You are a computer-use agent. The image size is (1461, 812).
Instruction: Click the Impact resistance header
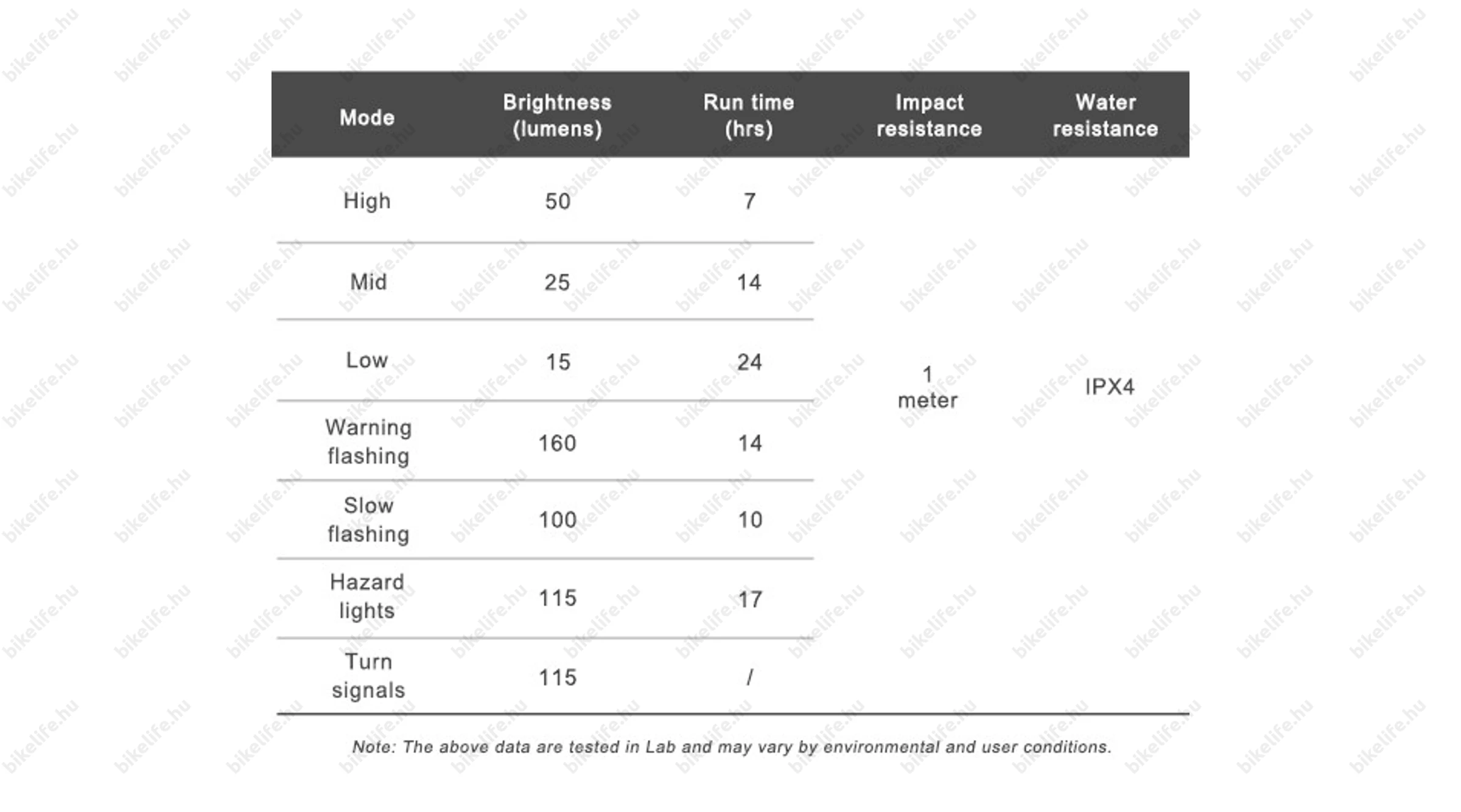929,115
